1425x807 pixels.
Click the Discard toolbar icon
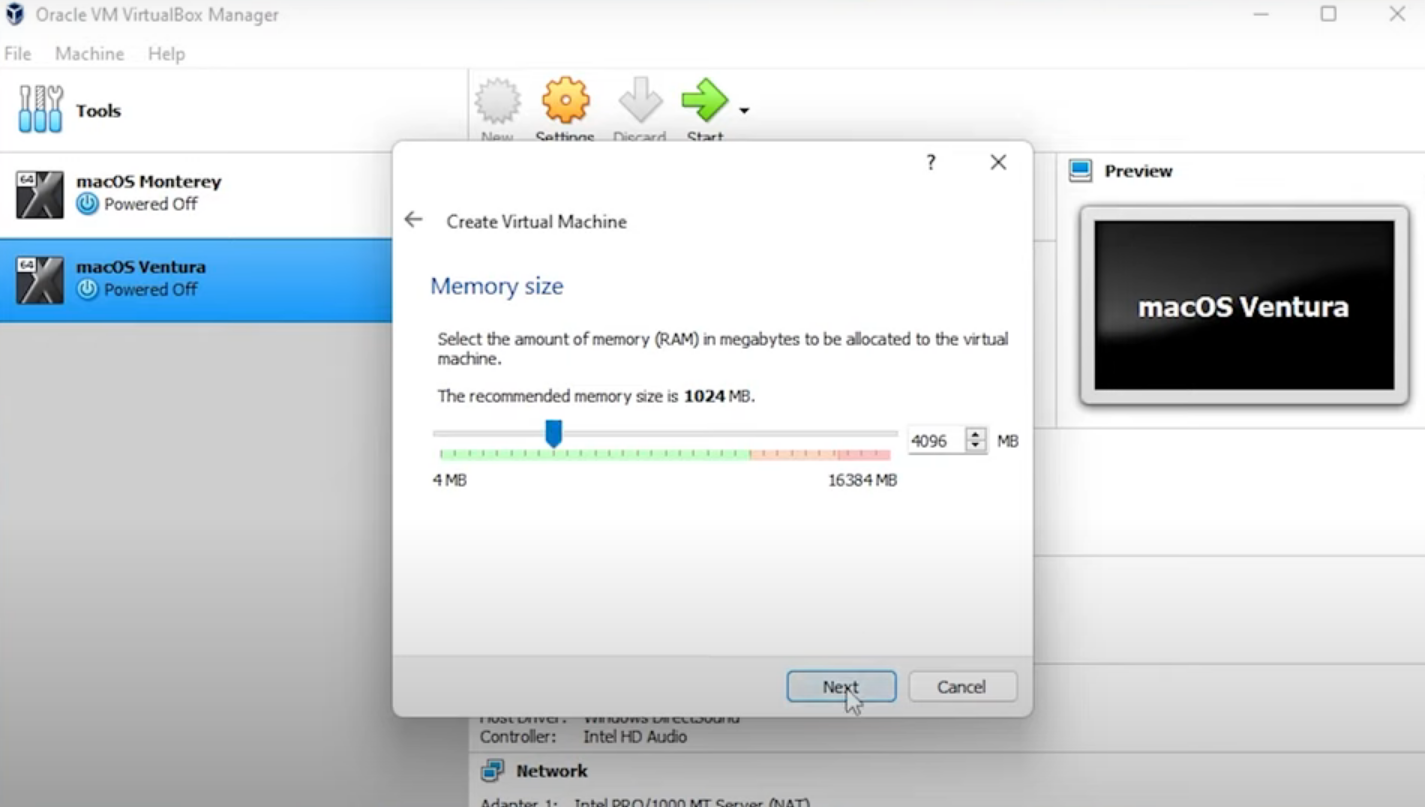640,101
